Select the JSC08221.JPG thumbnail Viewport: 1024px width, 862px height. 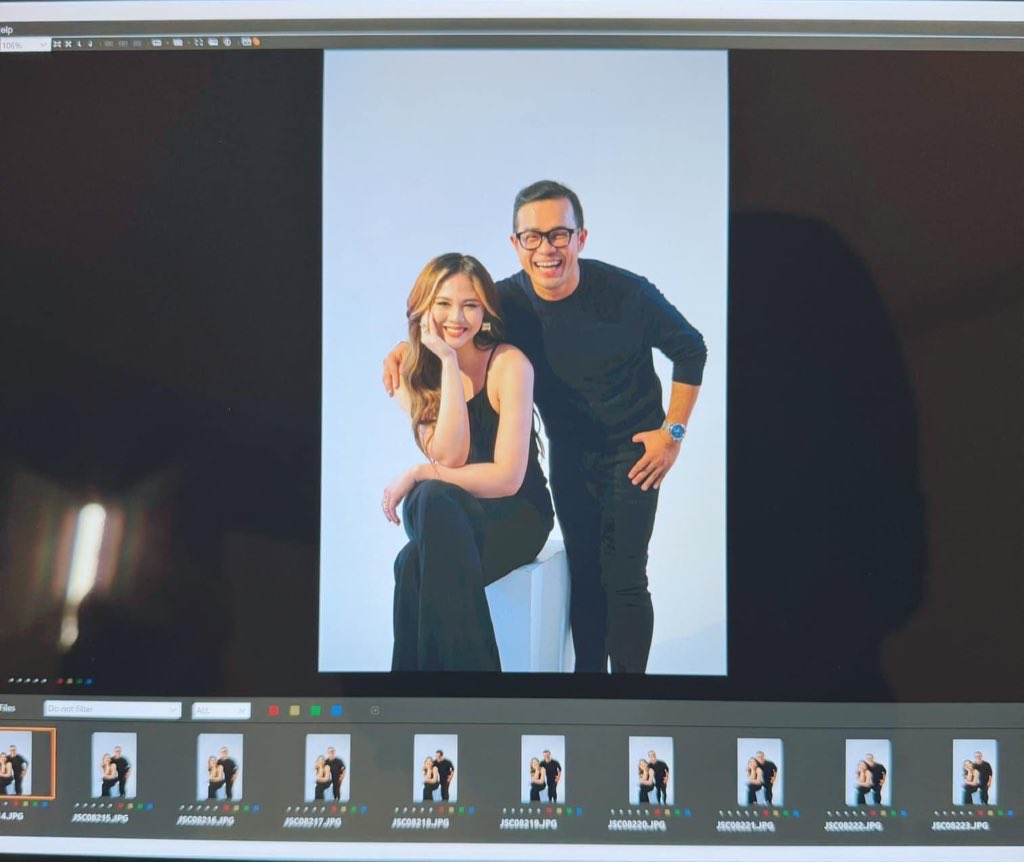pyautogui.click(x=760, y=772)
